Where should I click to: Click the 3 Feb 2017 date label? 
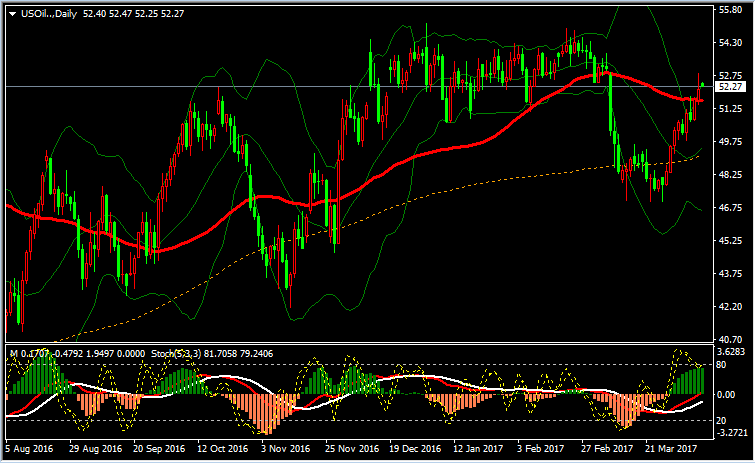pyautogui.click(x=540, y=449)
